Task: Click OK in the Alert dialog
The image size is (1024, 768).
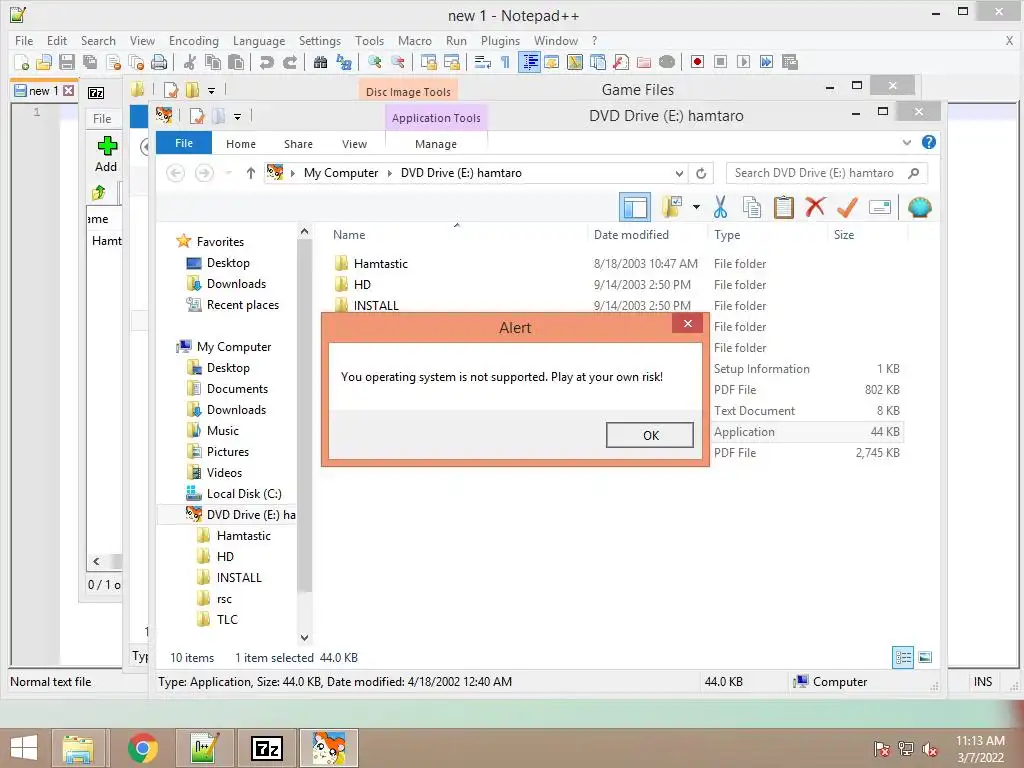Action: [x=650, y=435]
